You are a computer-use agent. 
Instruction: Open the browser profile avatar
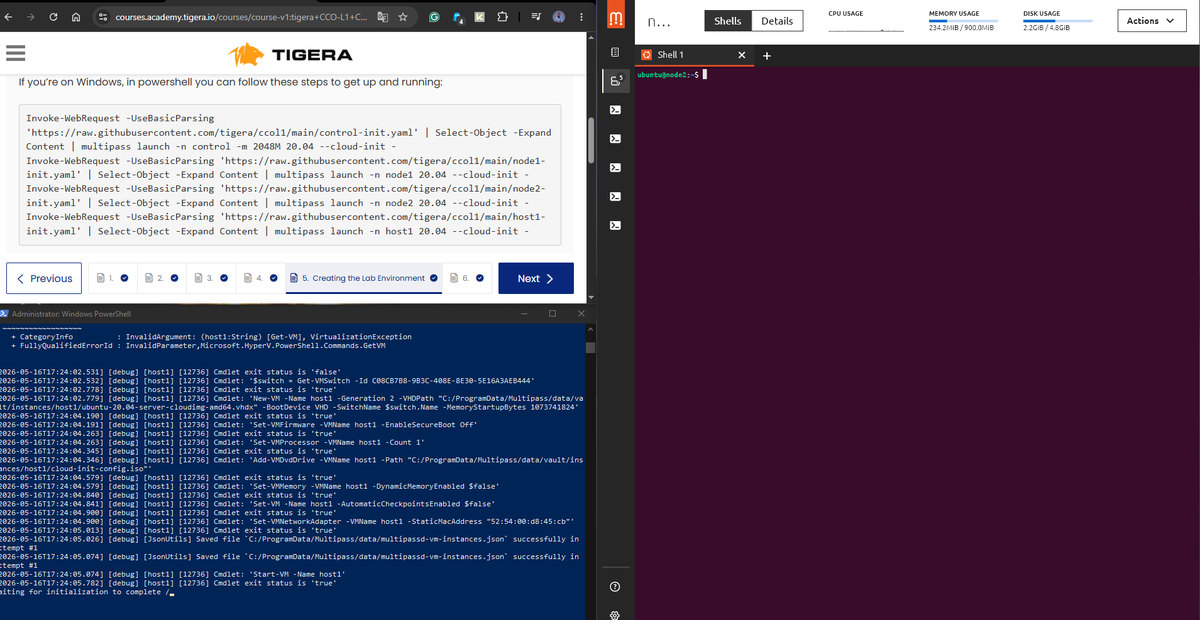(559, 17)
